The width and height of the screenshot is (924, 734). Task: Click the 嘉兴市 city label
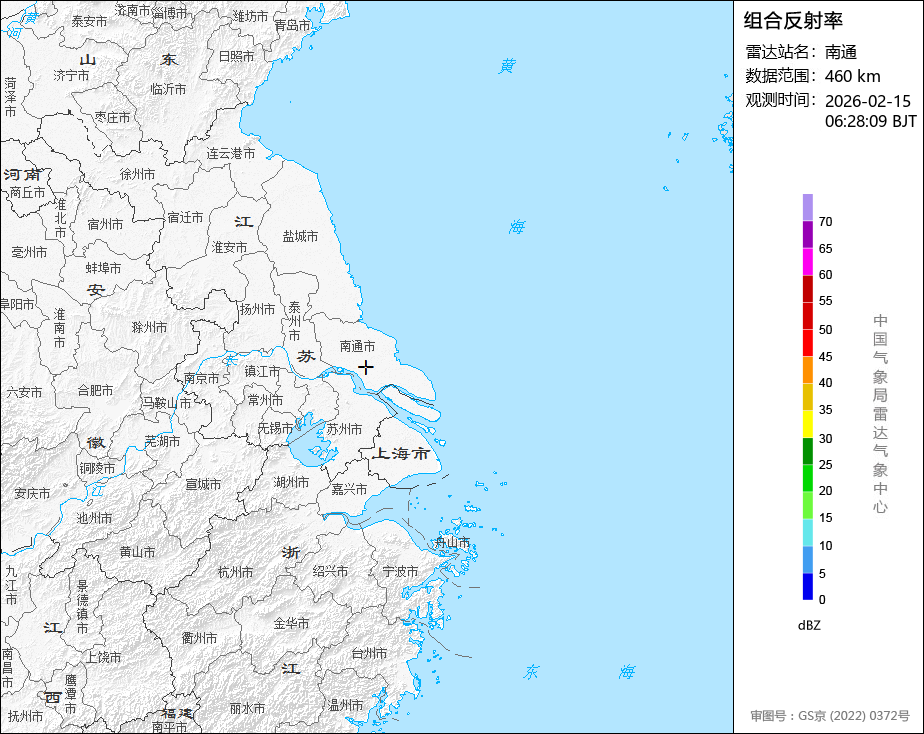349,489
